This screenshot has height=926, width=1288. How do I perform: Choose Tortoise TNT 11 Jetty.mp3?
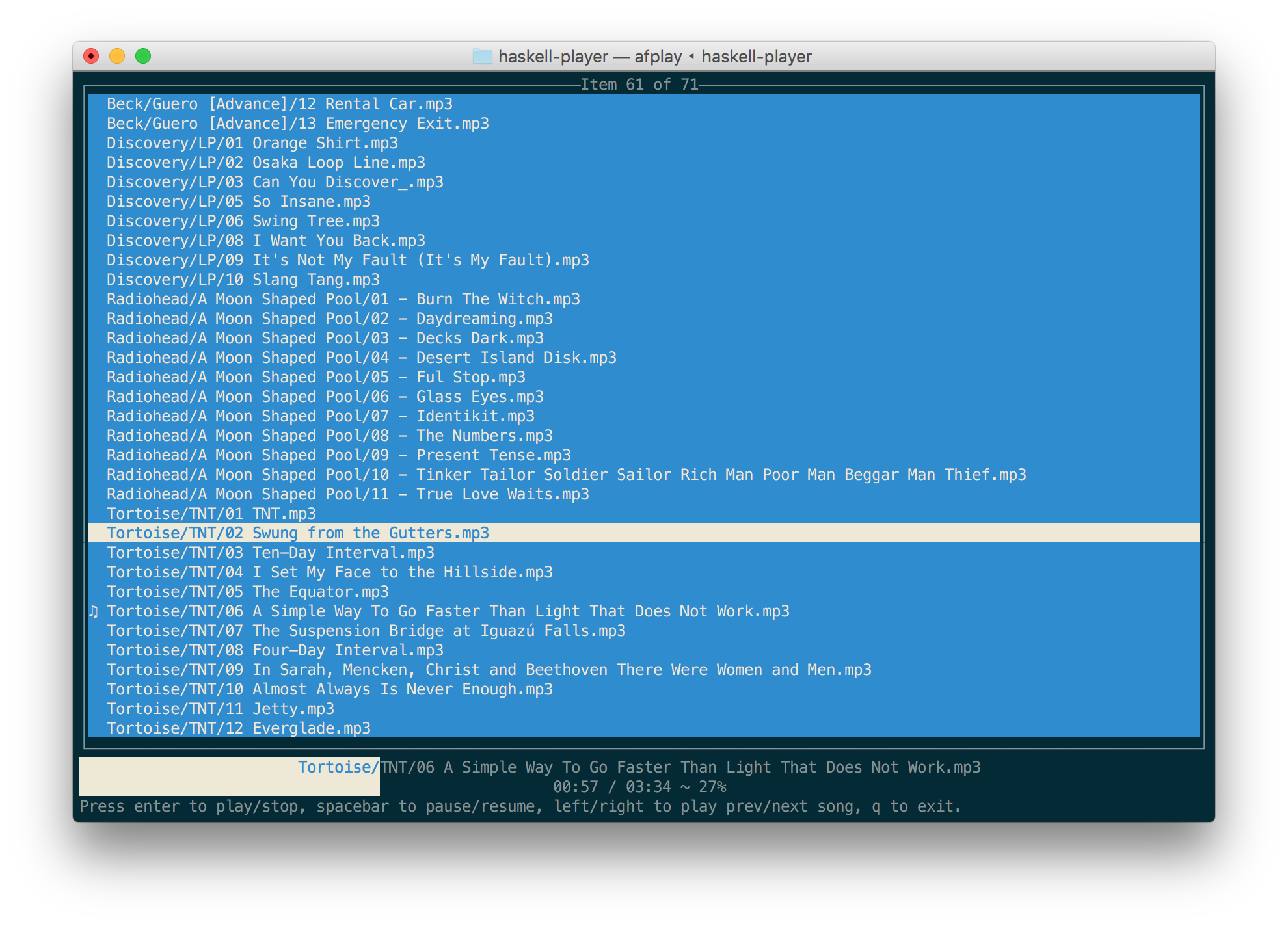pyautogui.click(x=220, y=709)
